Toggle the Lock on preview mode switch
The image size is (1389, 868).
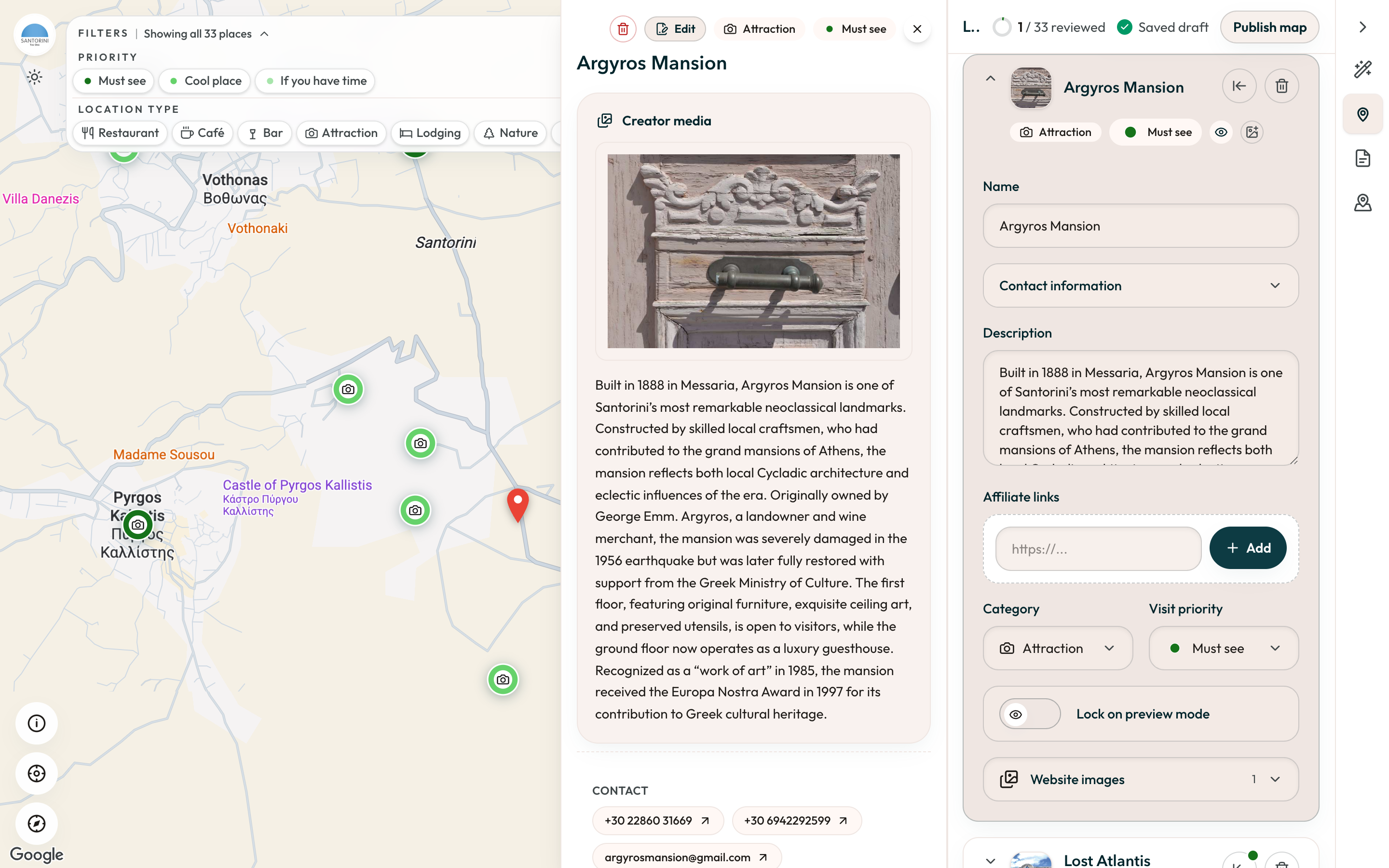pos(1030,714)
